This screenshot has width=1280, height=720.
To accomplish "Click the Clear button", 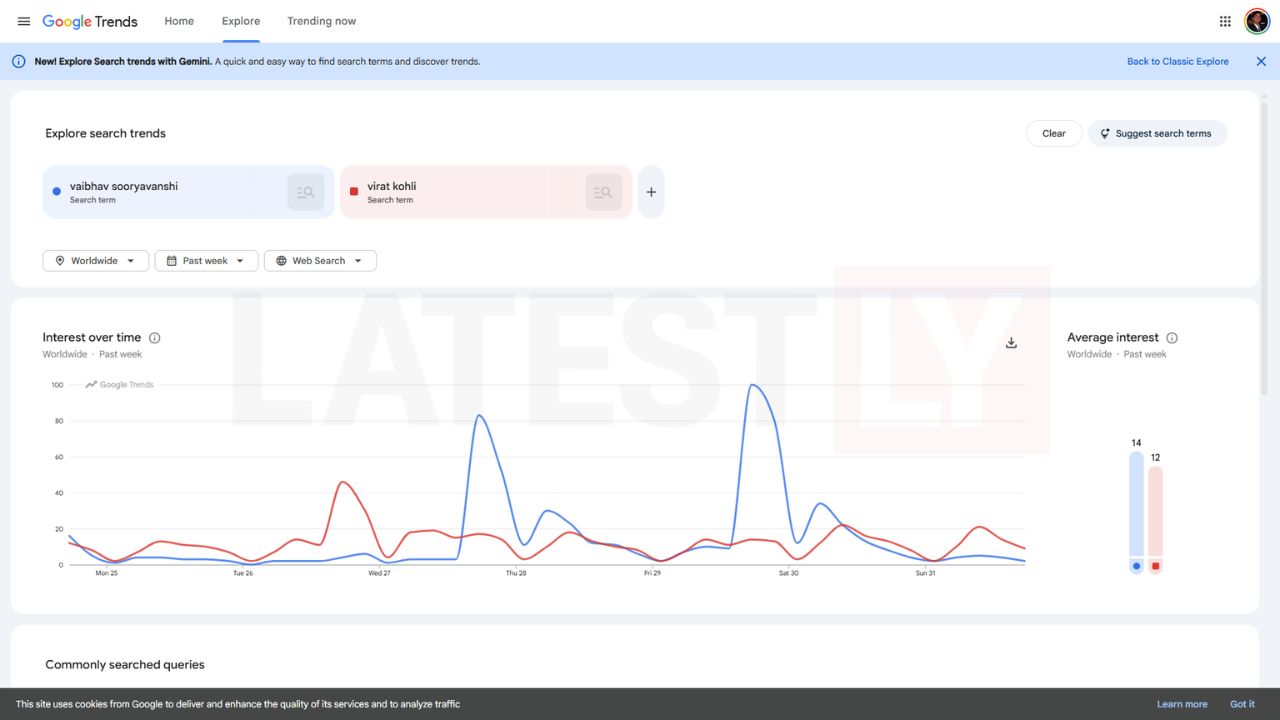I will coord(1054,133).
